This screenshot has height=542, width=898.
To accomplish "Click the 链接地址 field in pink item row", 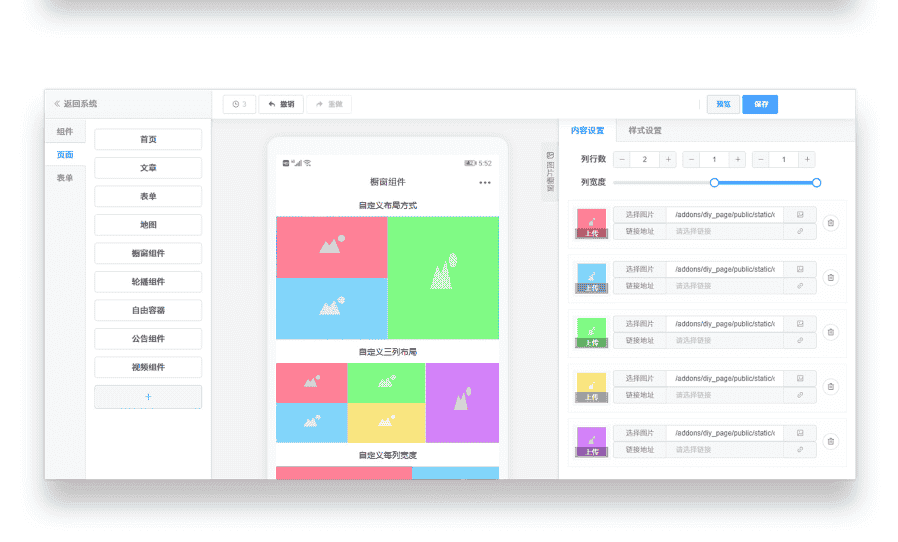I will point(726,231).
